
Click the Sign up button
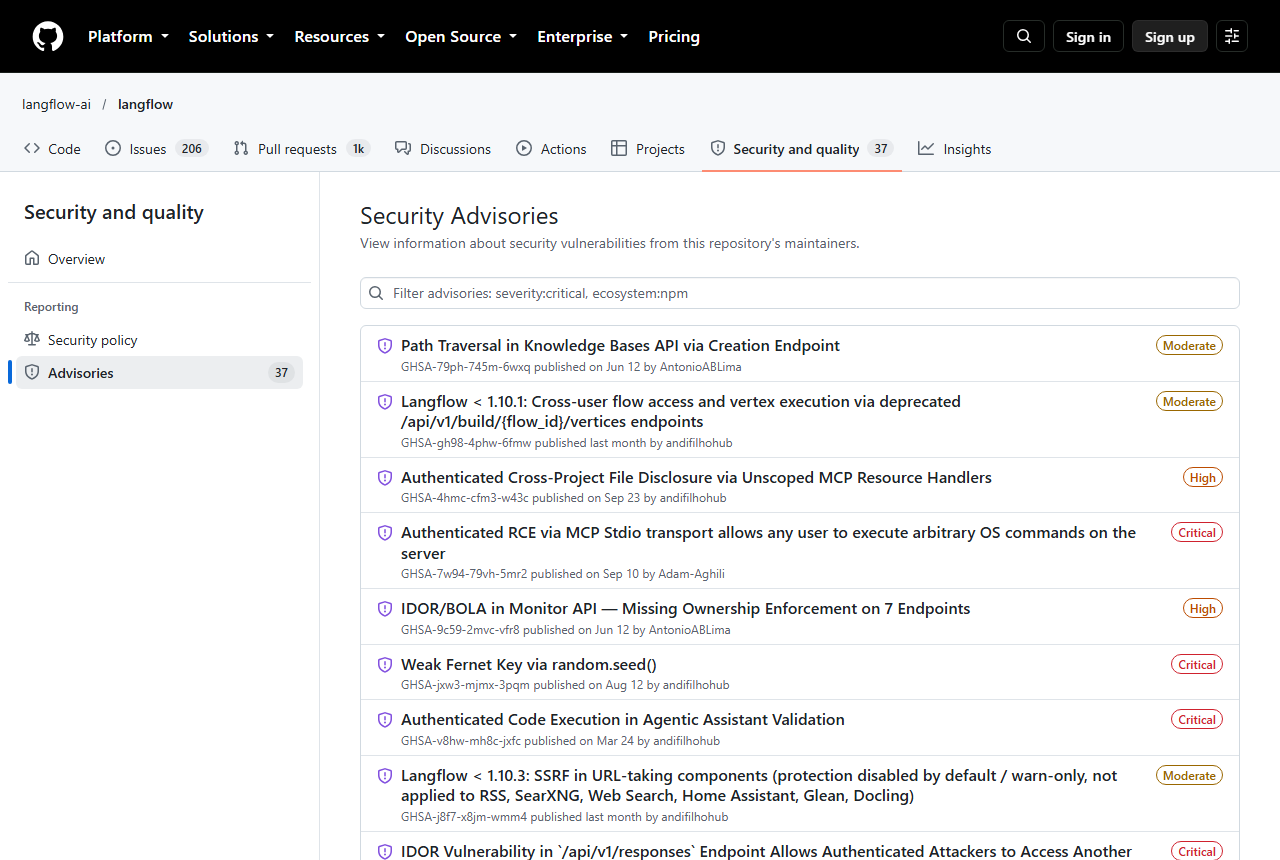click(1170, 36)
